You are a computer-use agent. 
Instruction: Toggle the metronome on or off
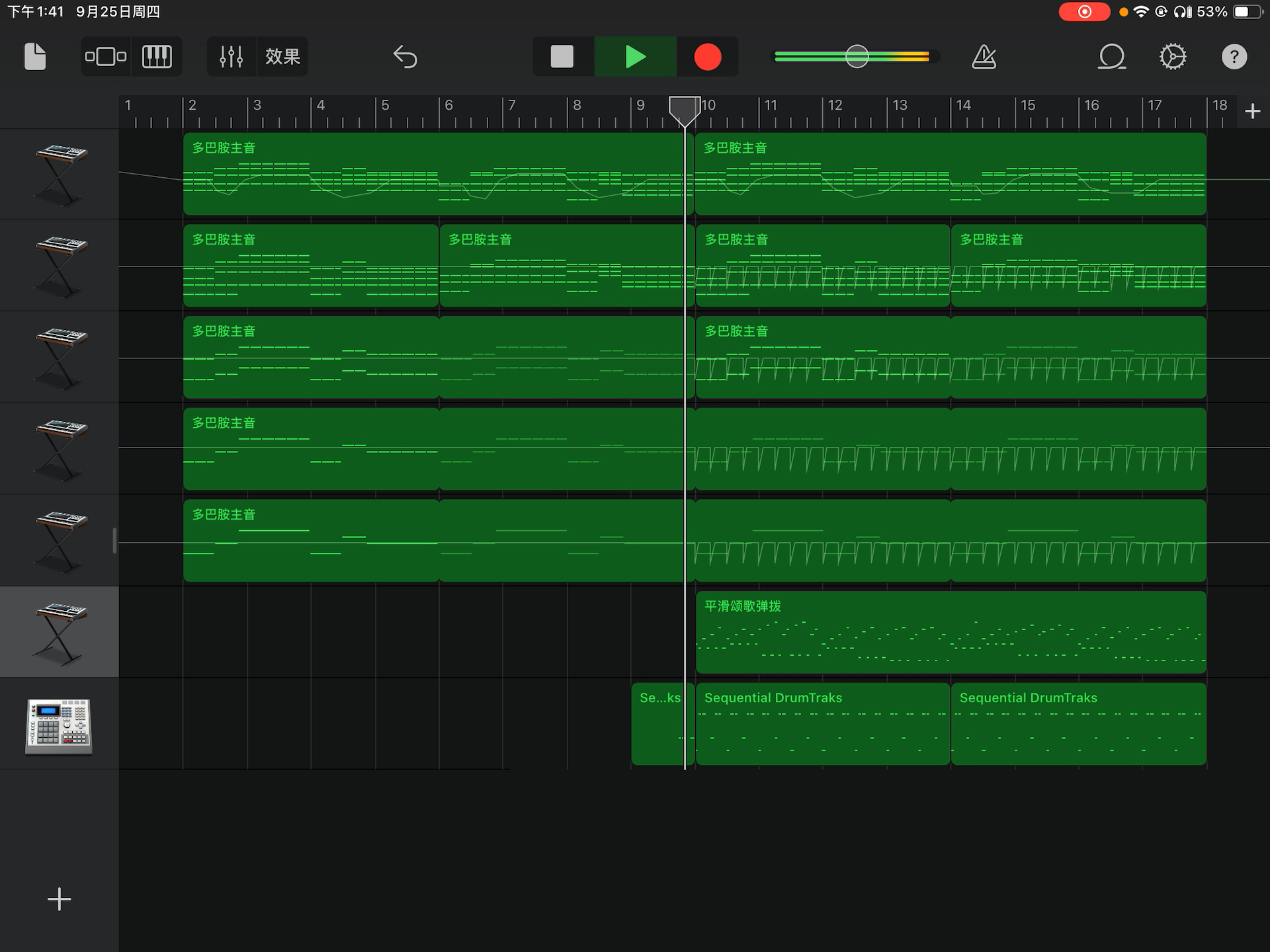[984, 57]
